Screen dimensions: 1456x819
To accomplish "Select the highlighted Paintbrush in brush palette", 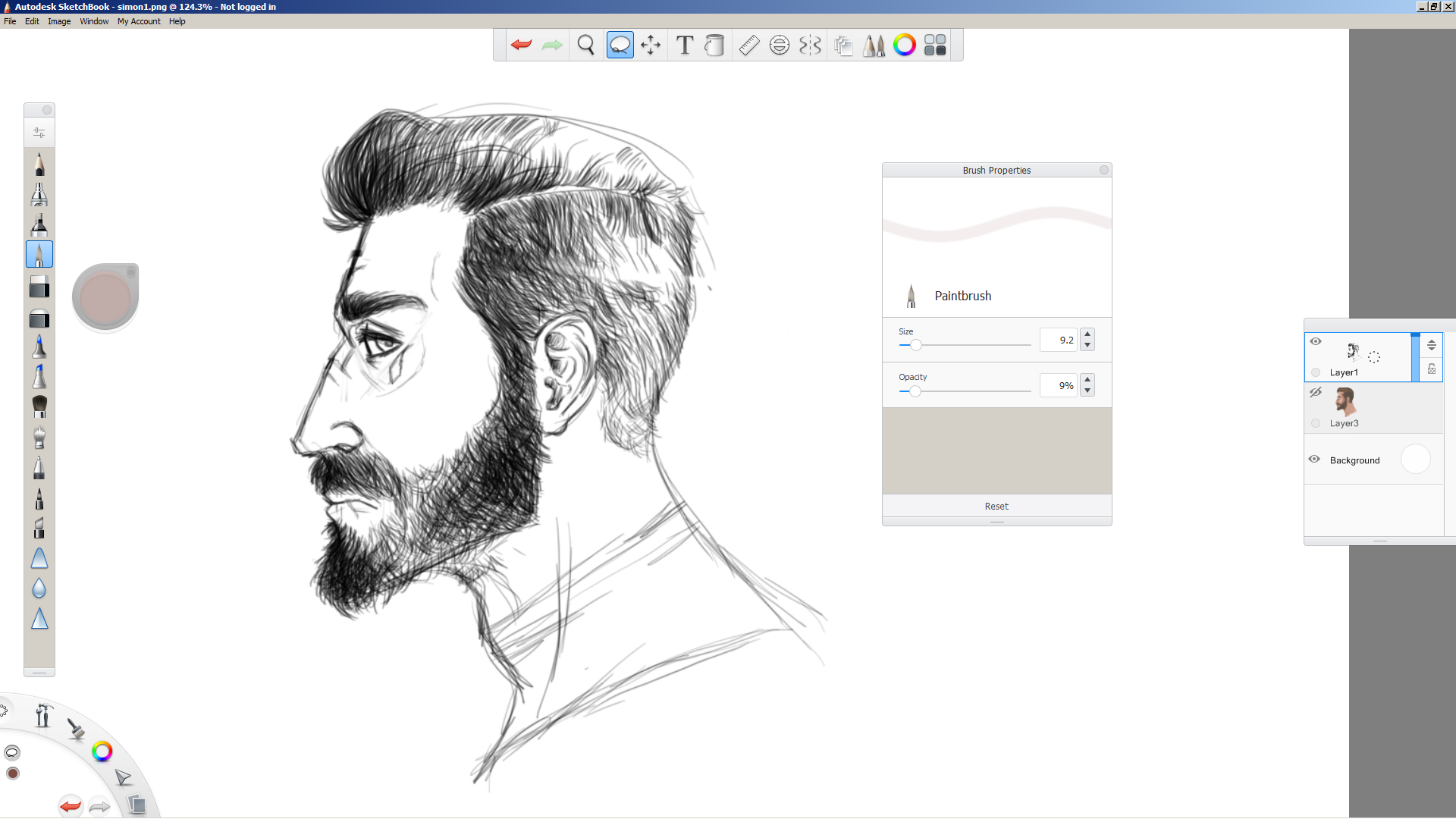I will coord(39,255).
